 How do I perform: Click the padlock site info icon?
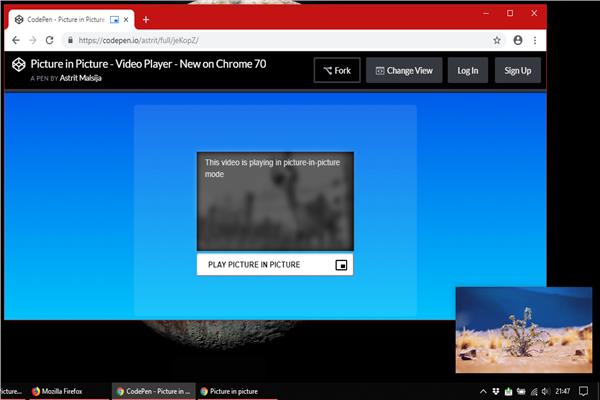(x=71, y=40)
